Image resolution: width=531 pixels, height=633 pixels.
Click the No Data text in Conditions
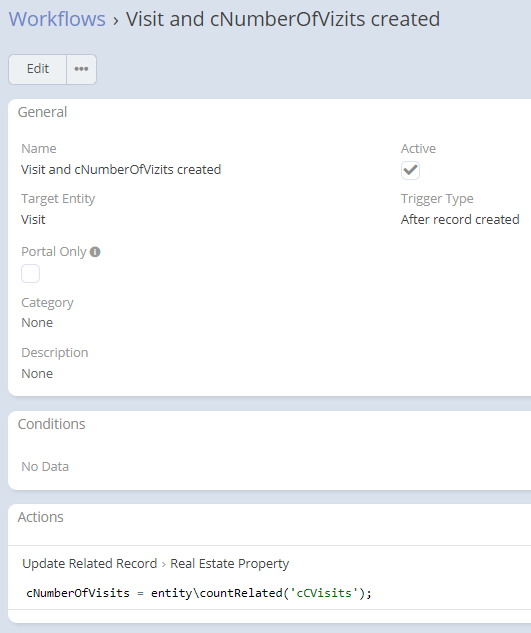pos(45,467)
